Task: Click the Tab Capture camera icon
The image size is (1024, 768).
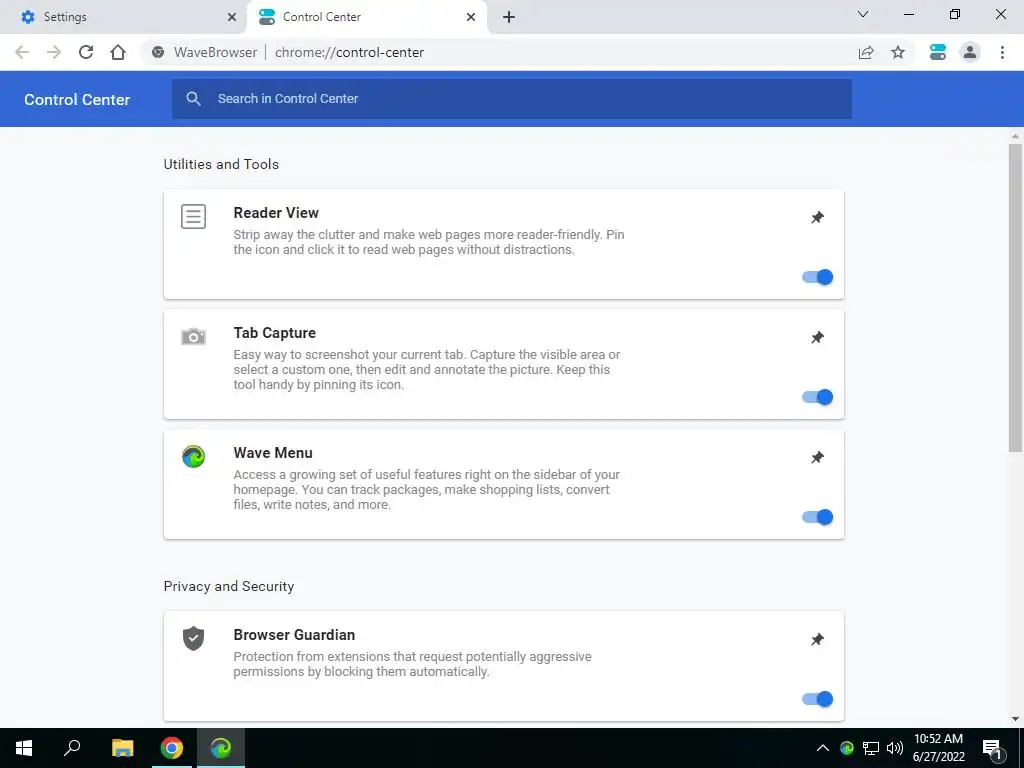Action: tap(193, 336)
